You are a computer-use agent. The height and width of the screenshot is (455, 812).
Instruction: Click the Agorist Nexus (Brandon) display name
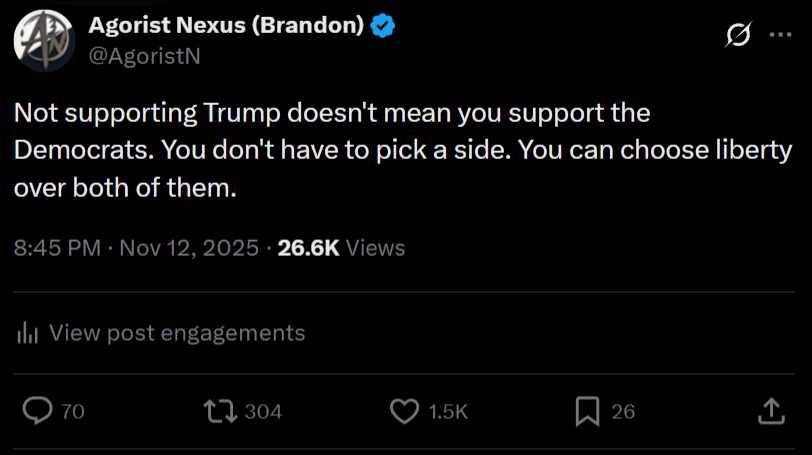pyautogui.click(x=226, y=27)
